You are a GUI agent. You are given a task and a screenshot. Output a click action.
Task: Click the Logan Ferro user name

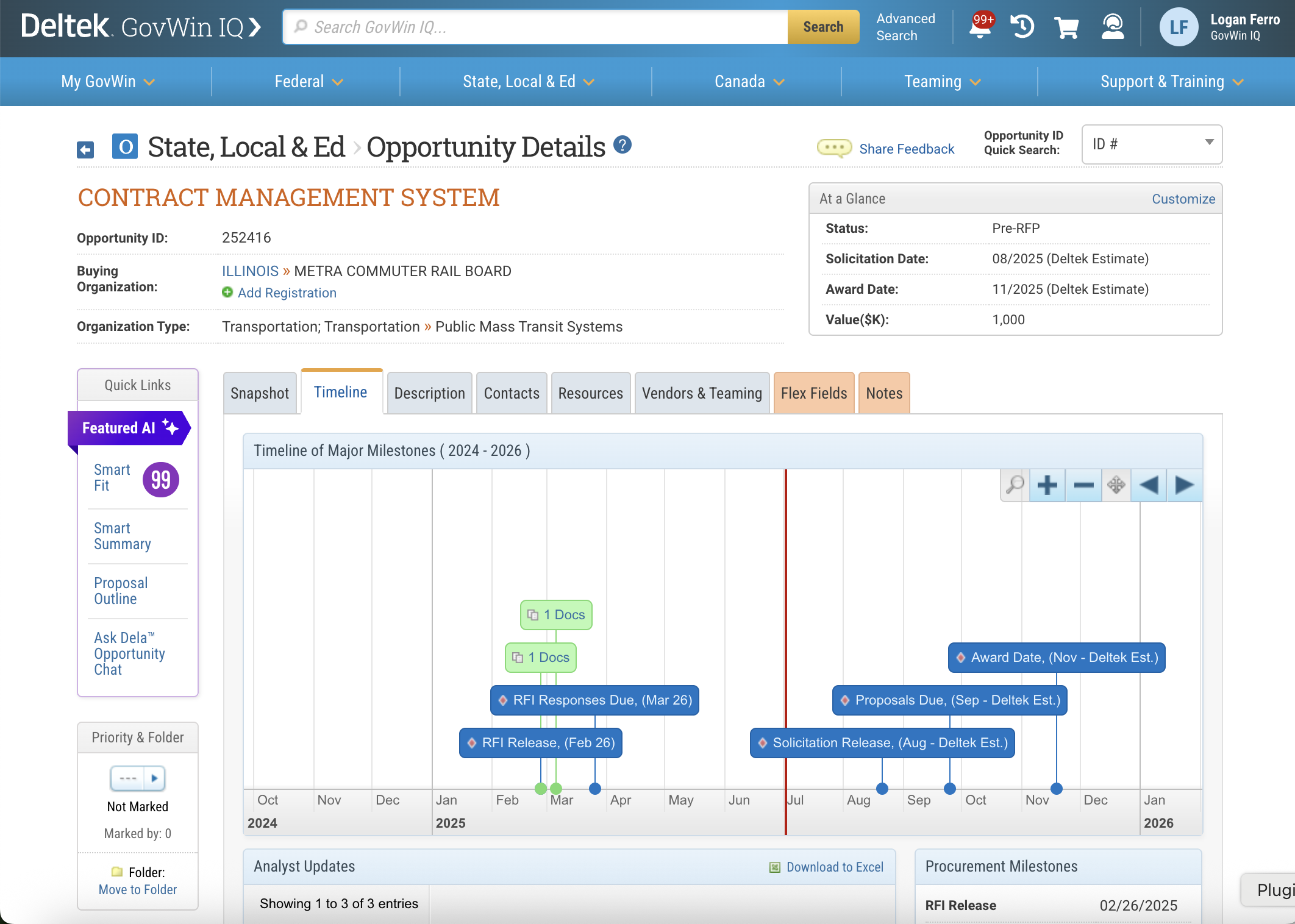(1245, 20)
